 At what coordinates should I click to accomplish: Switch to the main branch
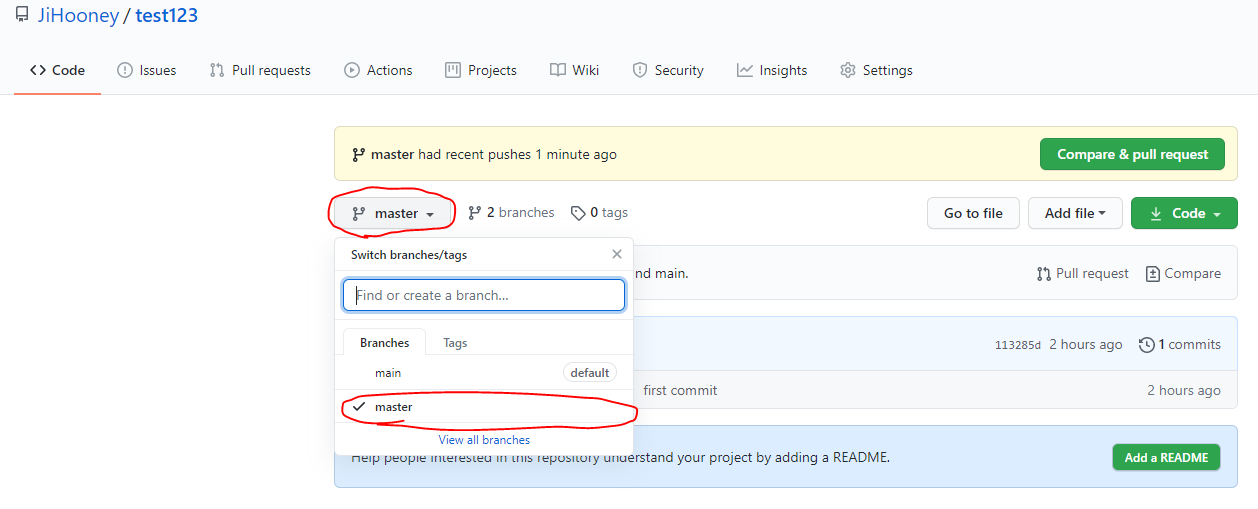click(x=484, y=372)
